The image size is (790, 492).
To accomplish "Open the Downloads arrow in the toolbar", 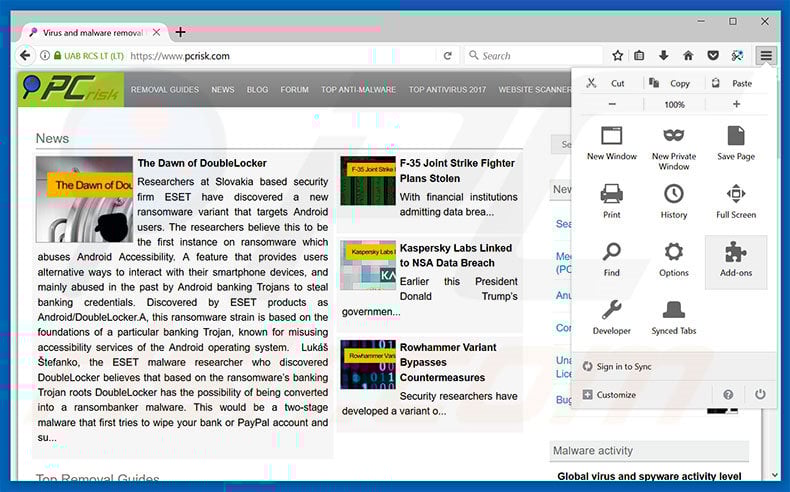I will (664, 55).
